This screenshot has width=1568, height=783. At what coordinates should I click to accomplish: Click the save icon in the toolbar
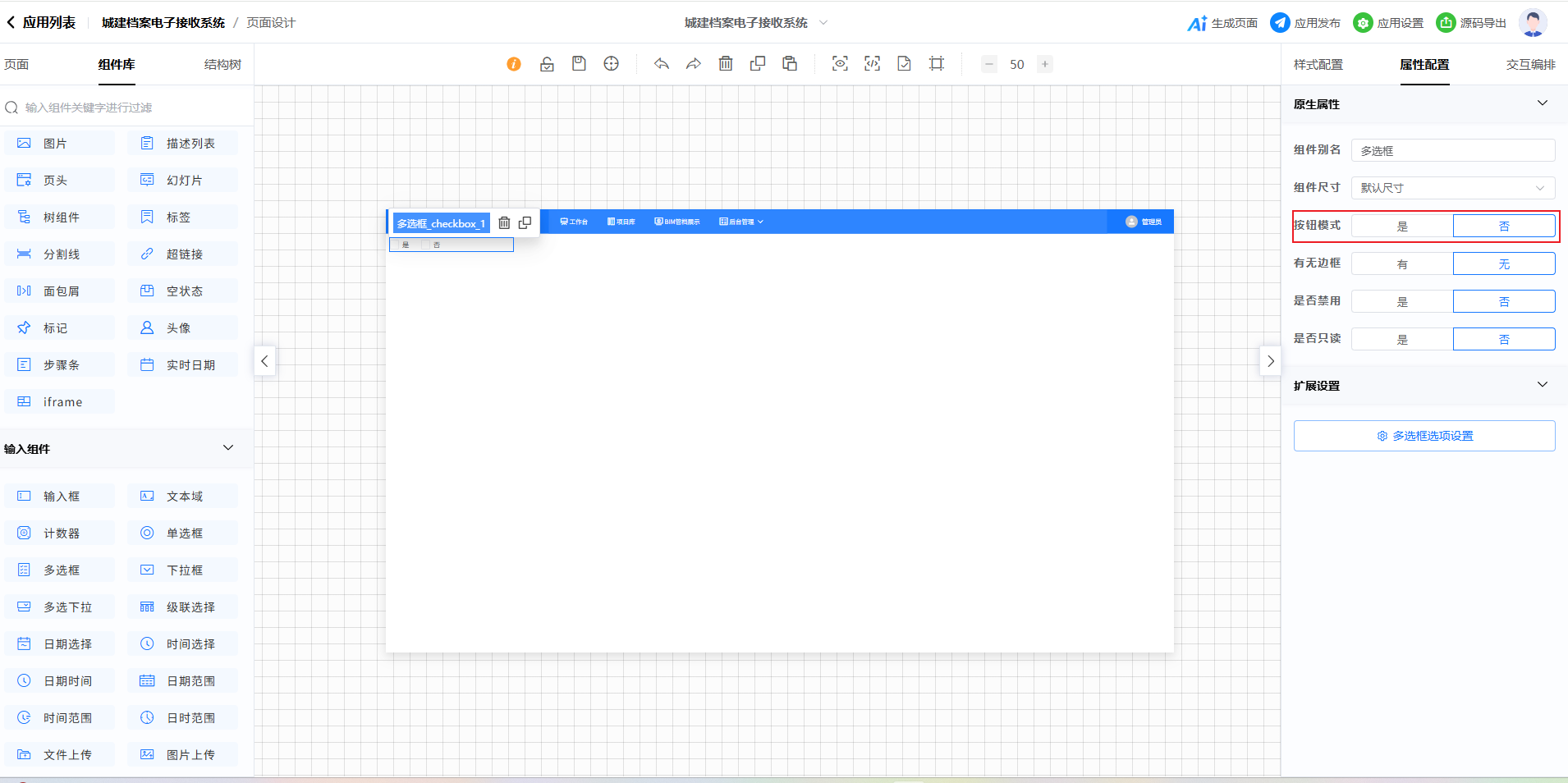[x=579, y=64]
